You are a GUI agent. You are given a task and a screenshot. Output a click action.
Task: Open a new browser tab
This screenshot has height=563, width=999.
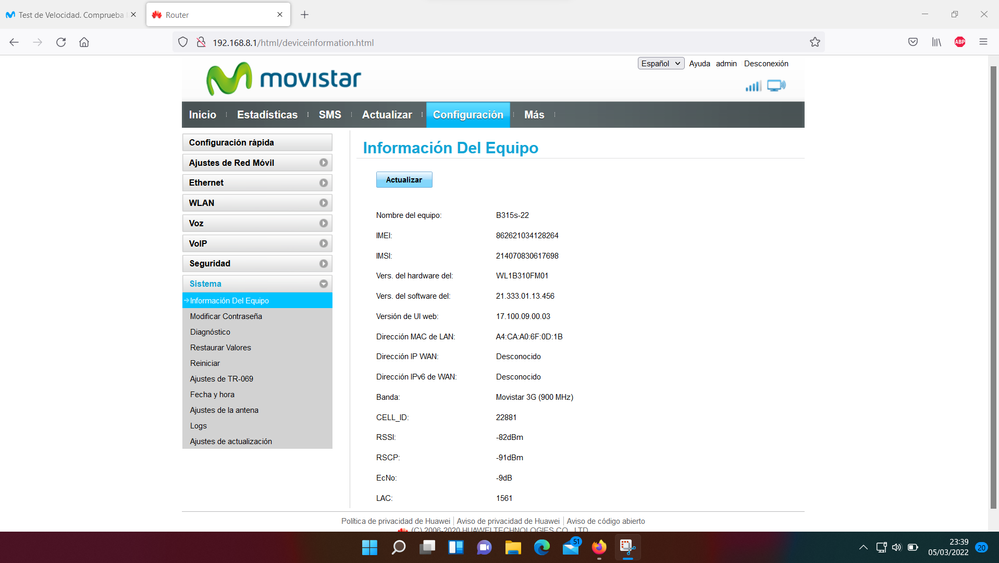tap(305, 15)
